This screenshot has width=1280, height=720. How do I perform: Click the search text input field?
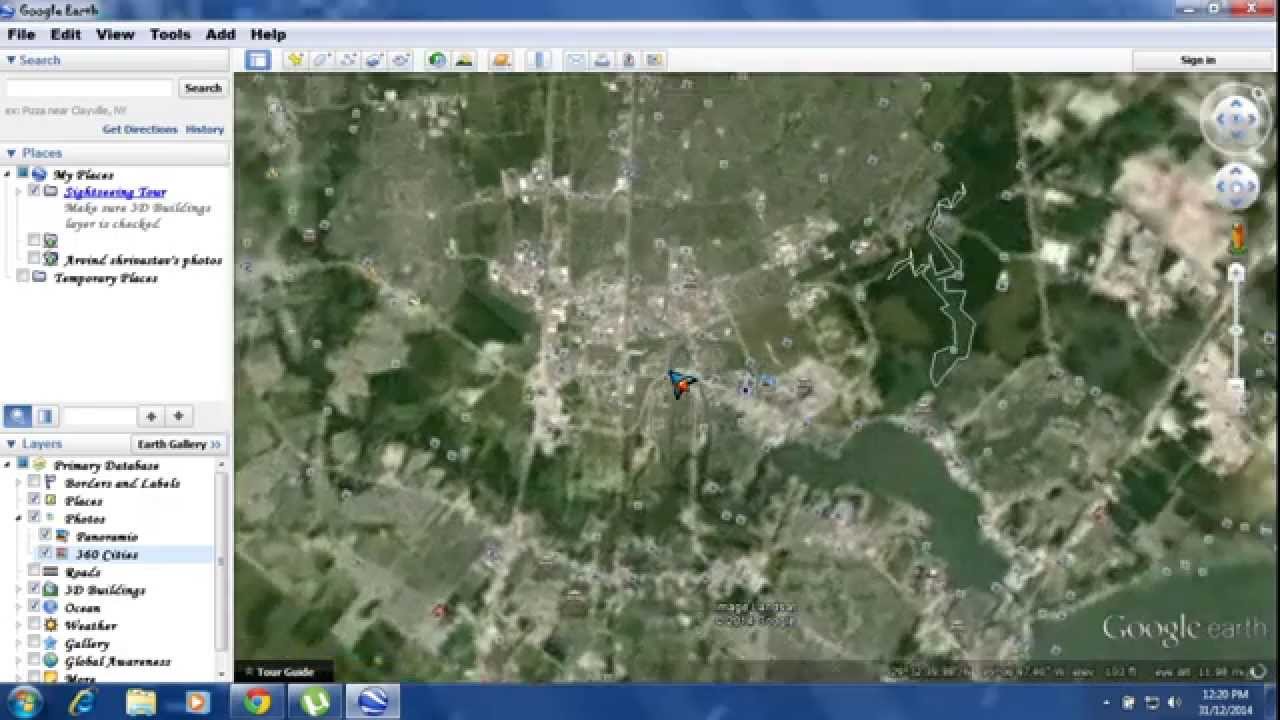tap(89, 88)
